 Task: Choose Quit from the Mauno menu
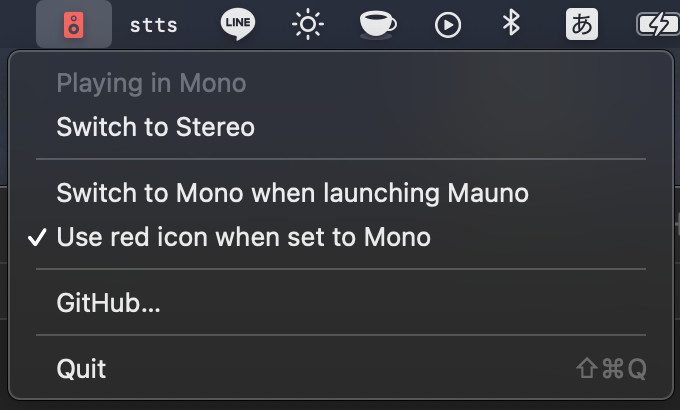341,369
